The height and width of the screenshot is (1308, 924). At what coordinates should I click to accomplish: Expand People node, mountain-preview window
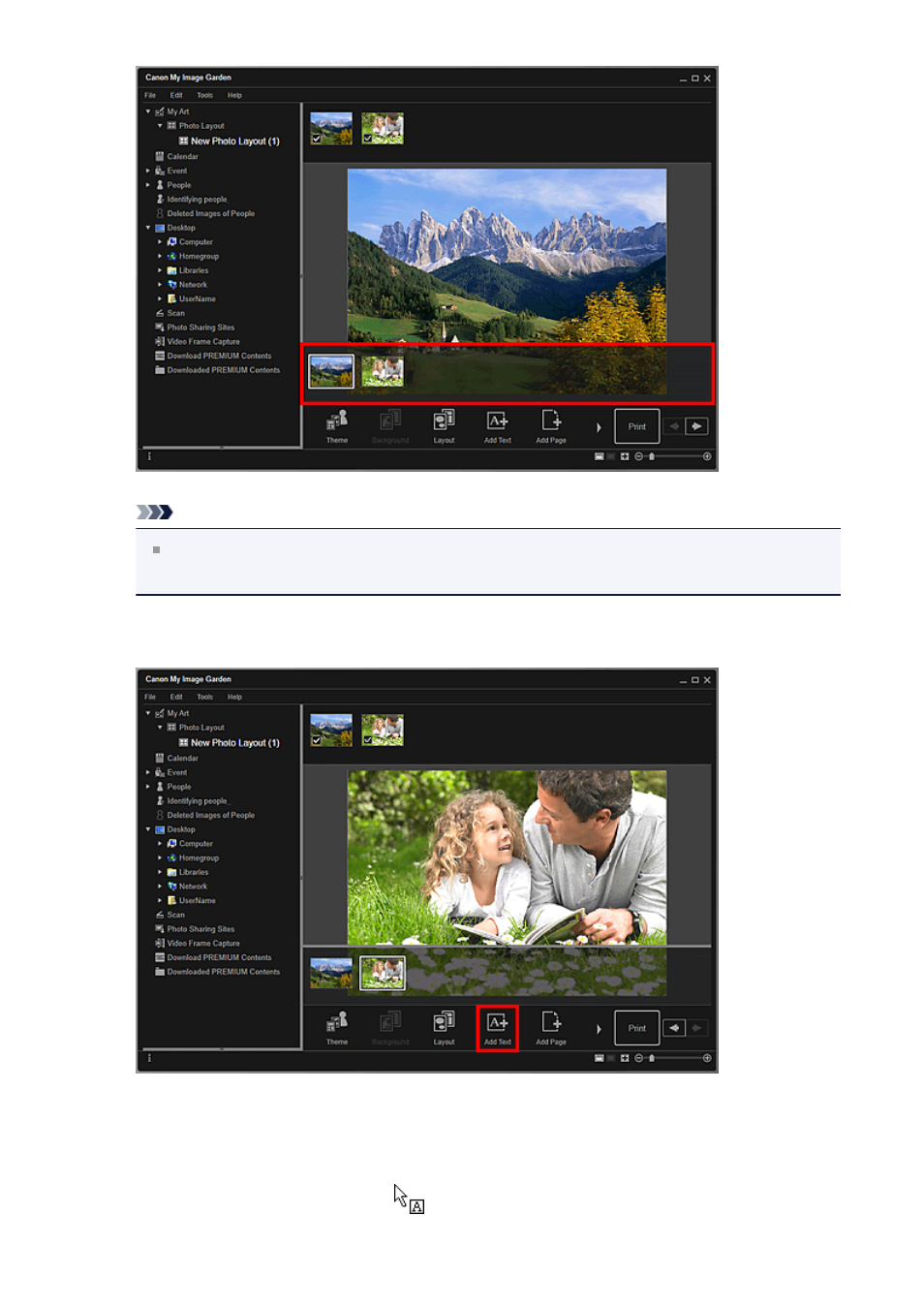coord(148,185)
